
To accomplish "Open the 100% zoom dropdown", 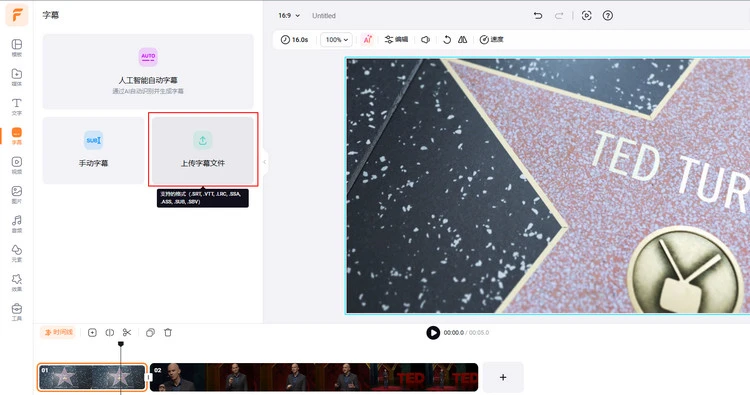I will point(336,39).
